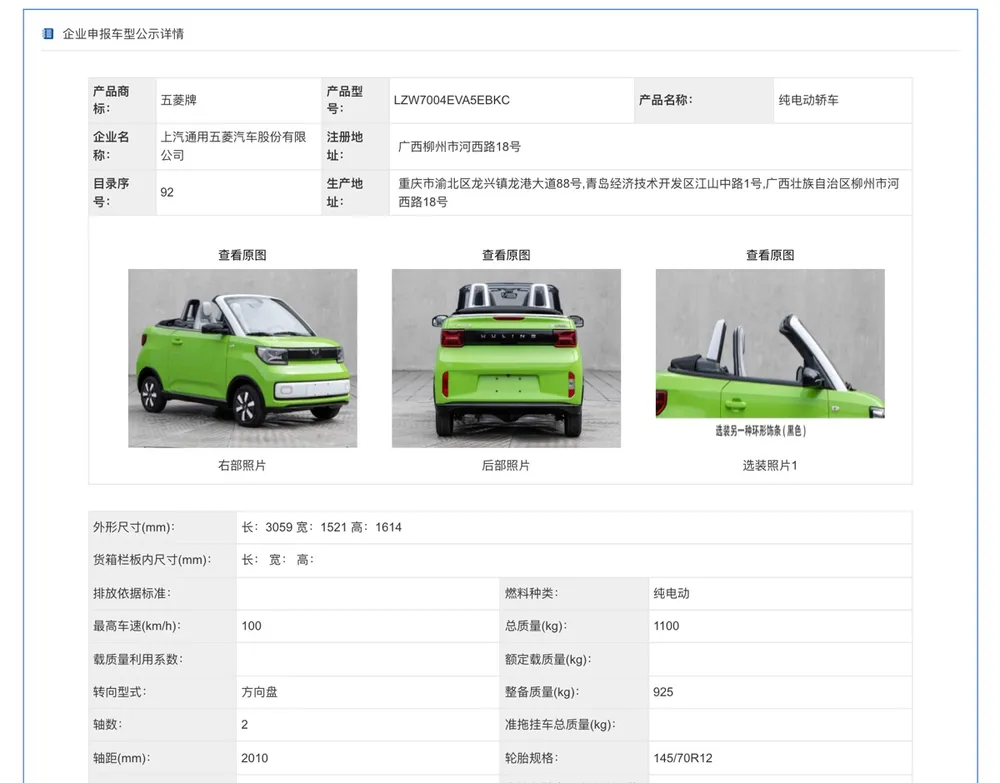Click the 产品商标 header cell

[122, 100]
